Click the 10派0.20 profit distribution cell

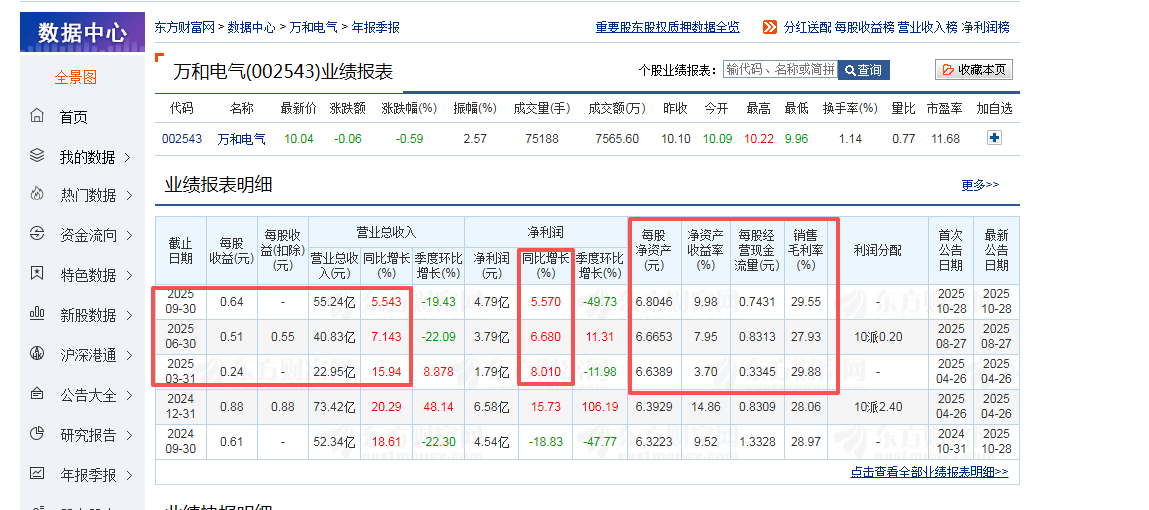(x=879, y=337)
